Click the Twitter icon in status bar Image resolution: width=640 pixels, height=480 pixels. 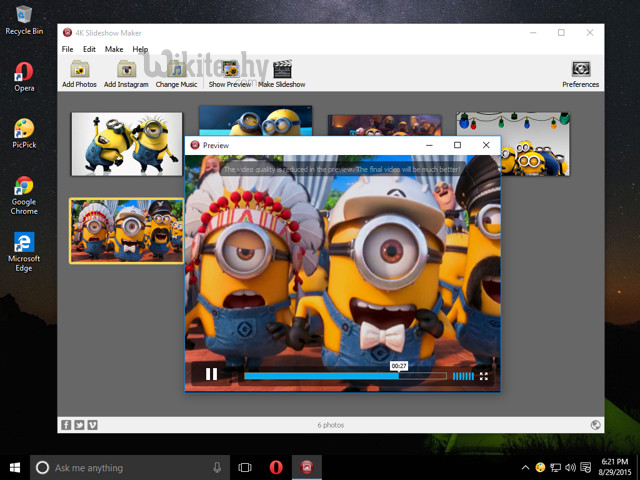click(79, 425)
